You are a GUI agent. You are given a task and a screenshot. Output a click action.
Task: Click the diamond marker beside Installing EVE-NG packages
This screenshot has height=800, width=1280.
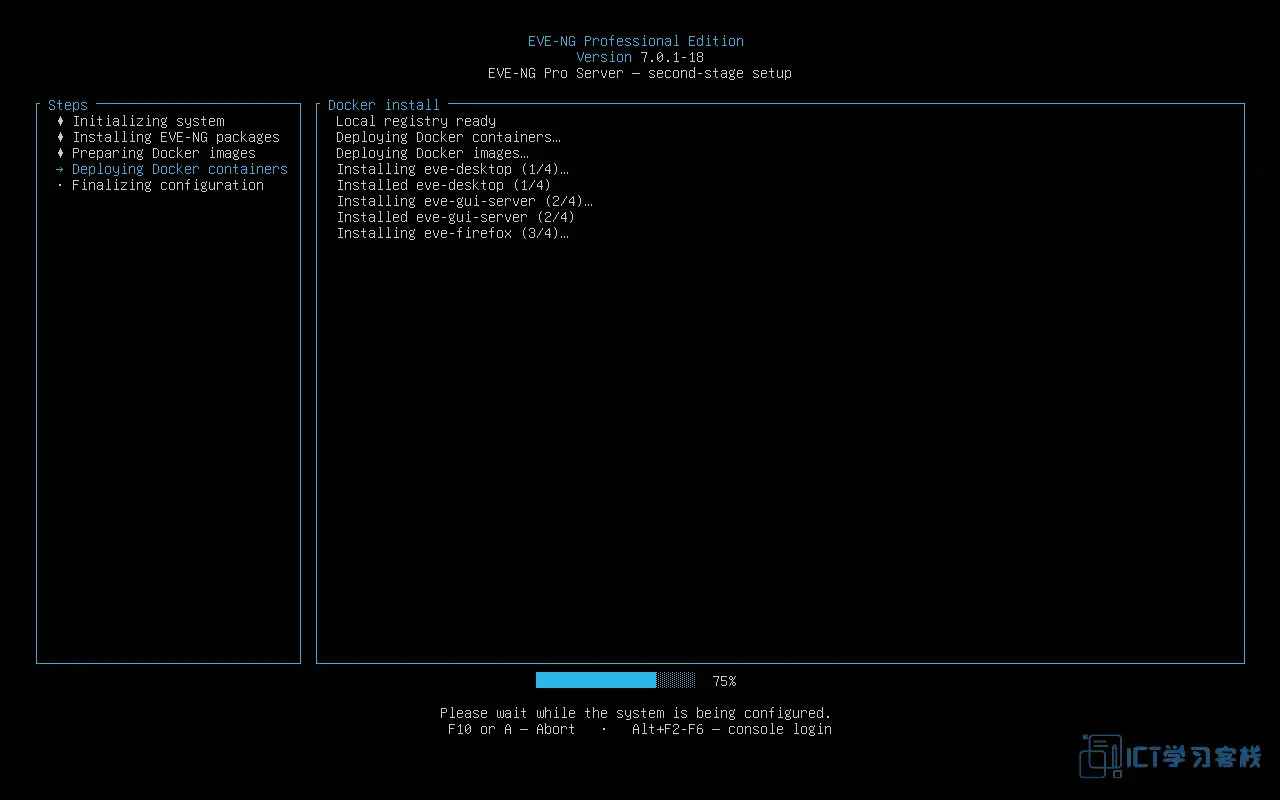60,137
